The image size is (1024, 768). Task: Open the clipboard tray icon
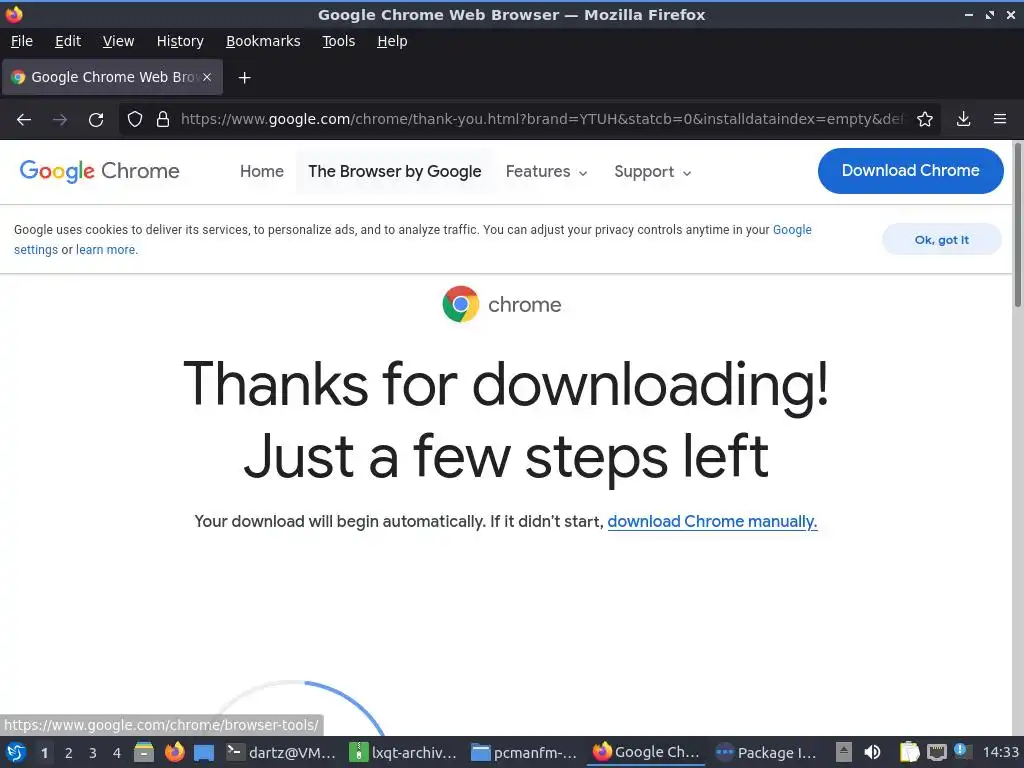click(909, 752)
